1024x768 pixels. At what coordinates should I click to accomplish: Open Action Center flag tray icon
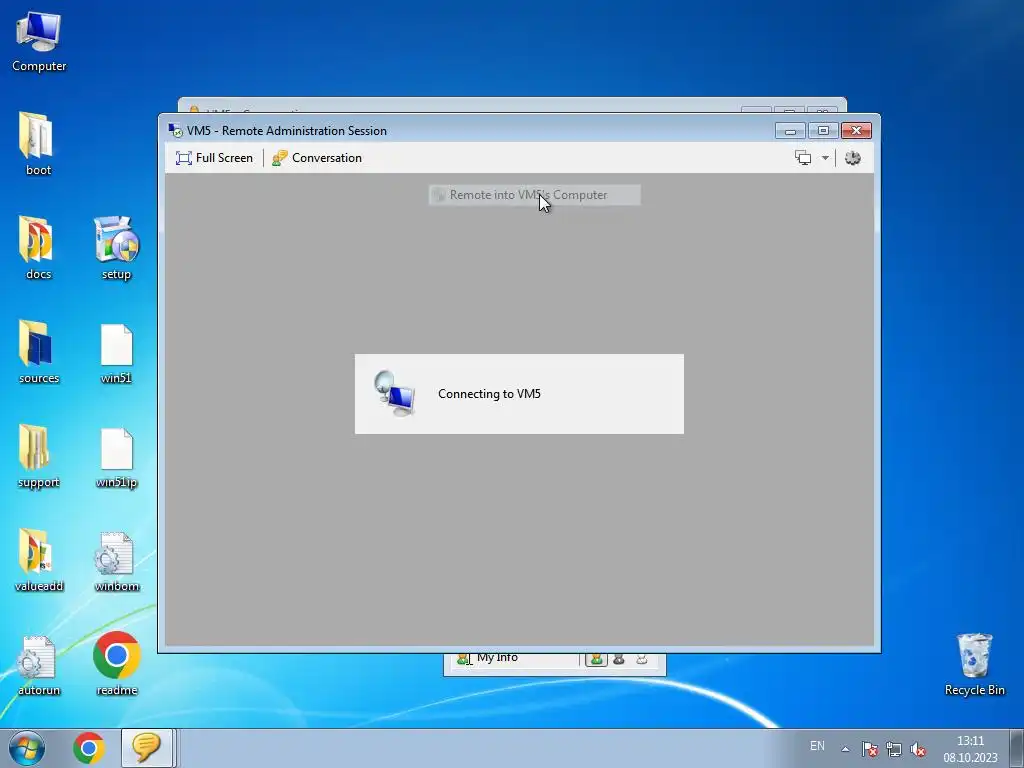click(869, 749)
